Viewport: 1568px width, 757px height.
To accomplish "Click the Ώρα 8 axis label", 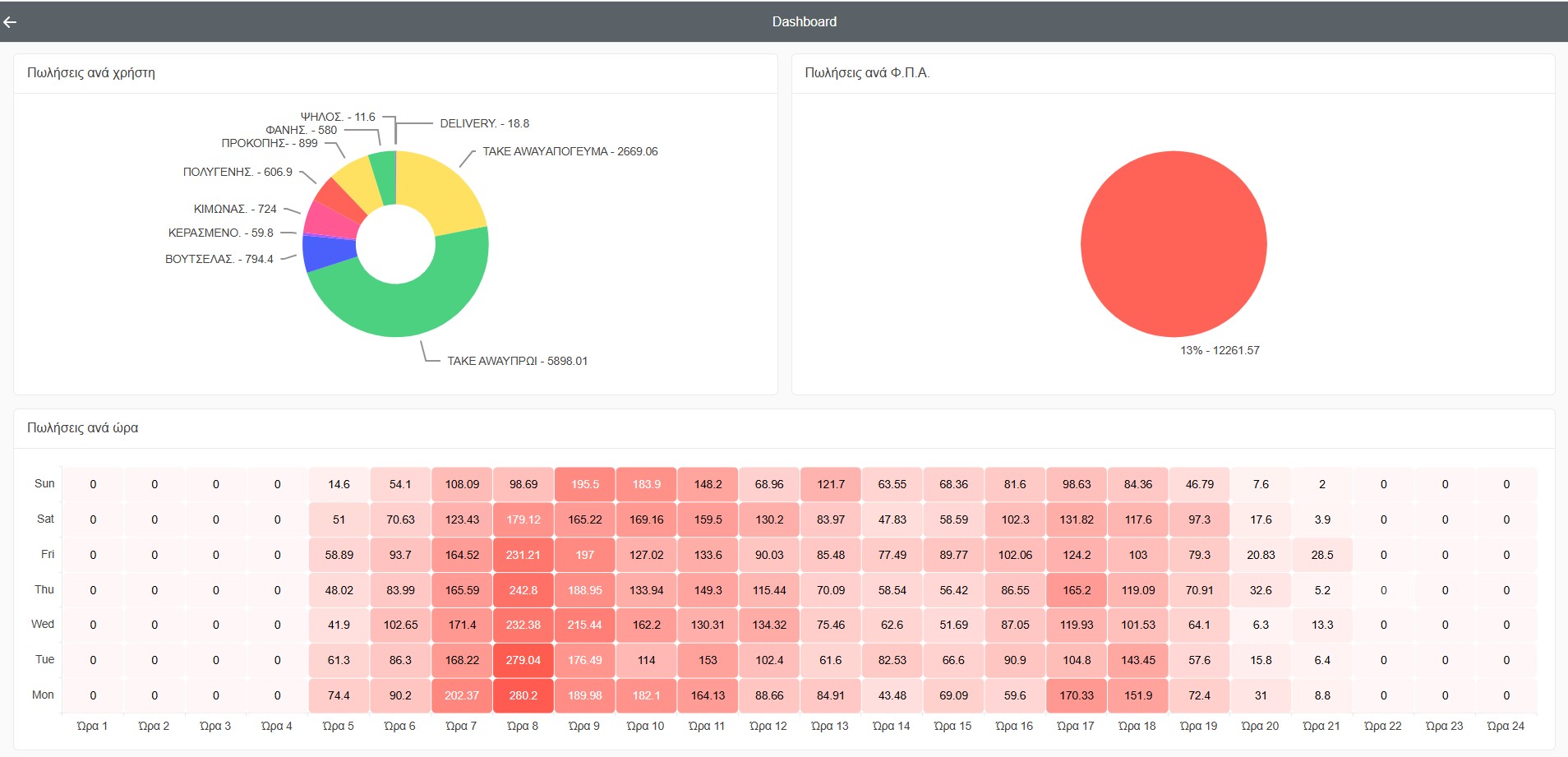I will [523, 726].
